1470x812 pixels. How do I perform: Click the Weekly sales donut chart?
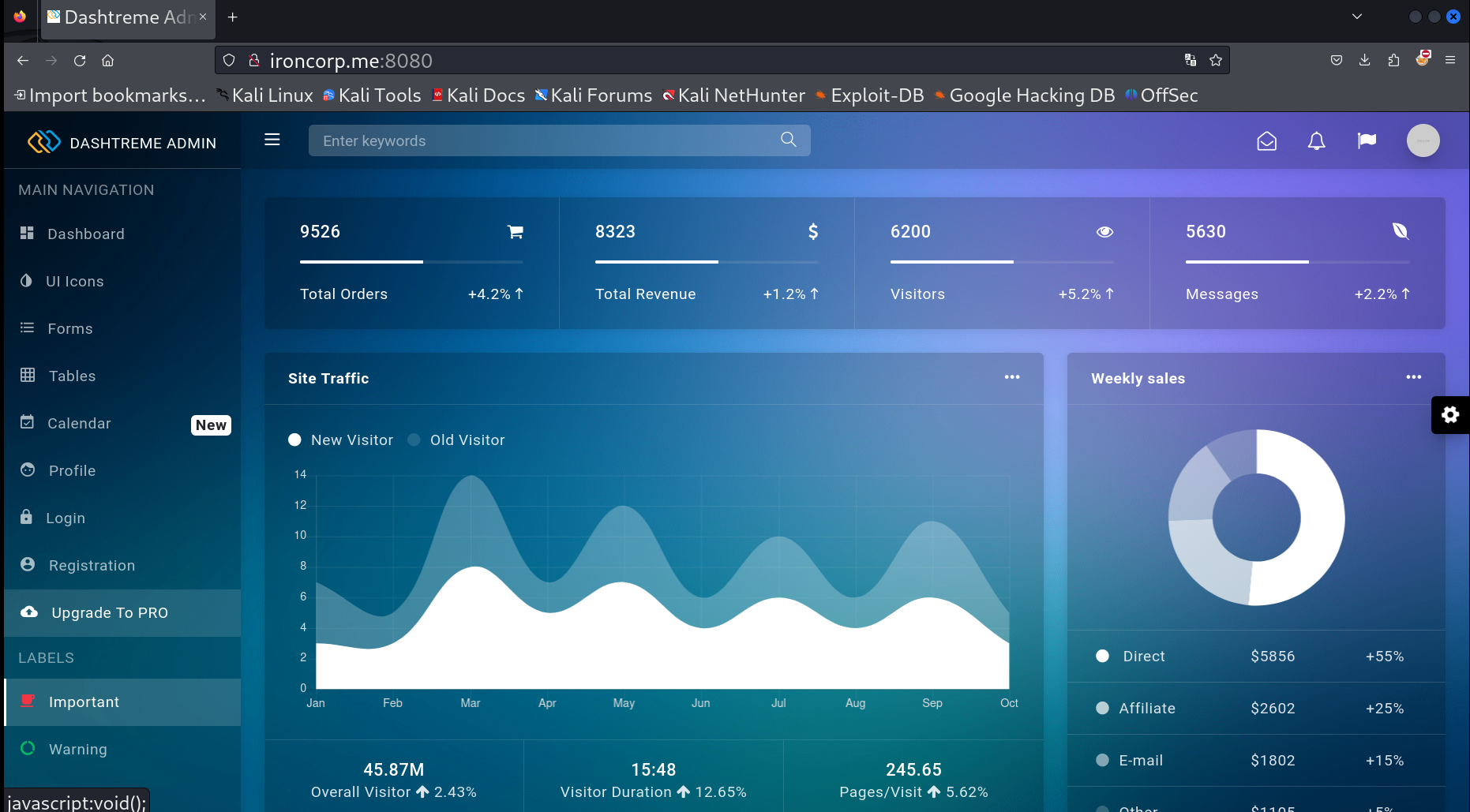tap(1256, 518)
